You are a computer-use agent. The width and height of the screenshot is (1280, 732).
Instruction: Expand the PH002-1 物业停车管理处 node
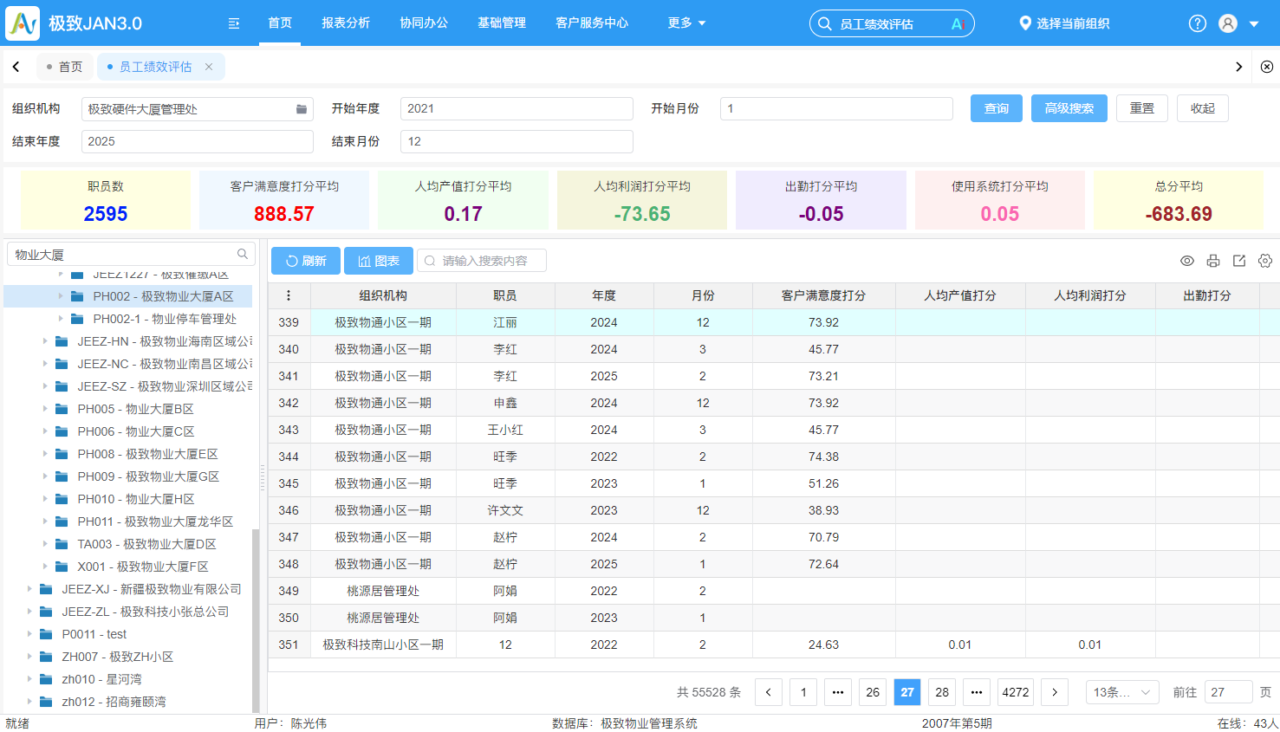point(60,319)
